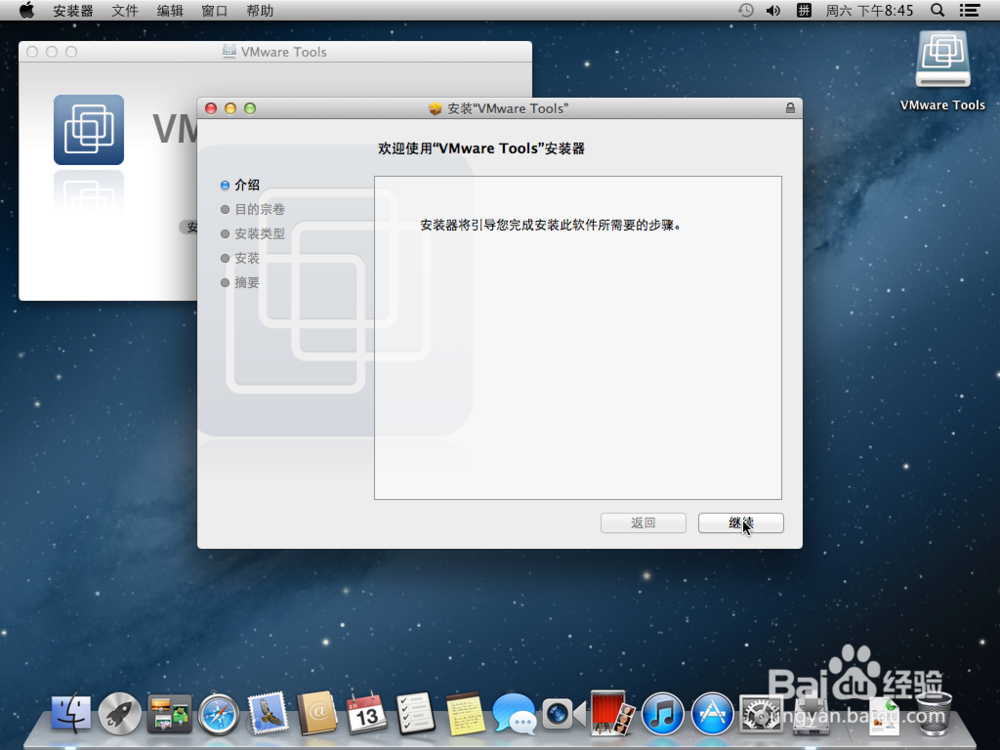
Task: Open Trash in the Dock
Action: tap(933, 713)
